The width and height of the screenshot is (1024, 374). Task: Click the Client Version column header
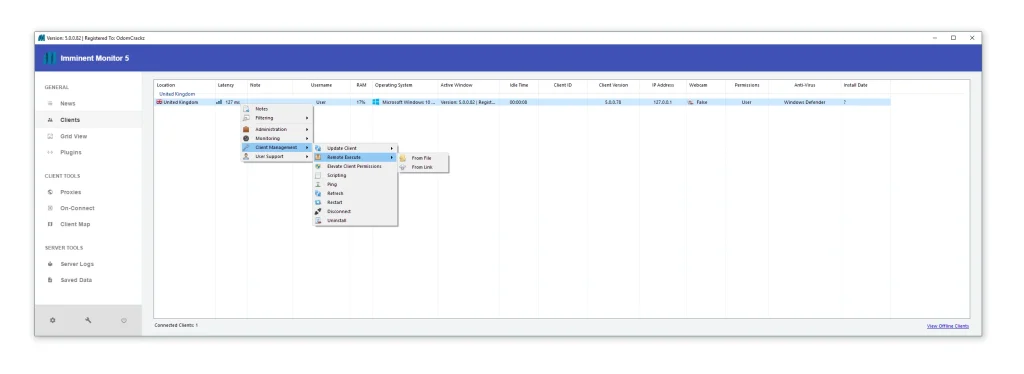pos(613,86)
